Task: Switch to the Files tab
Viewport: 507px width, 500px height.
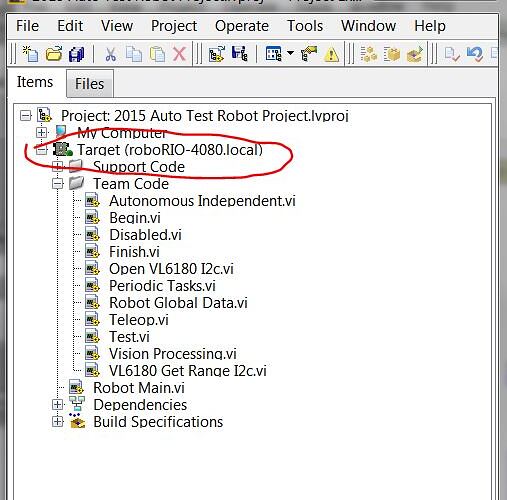Action: 90,84
